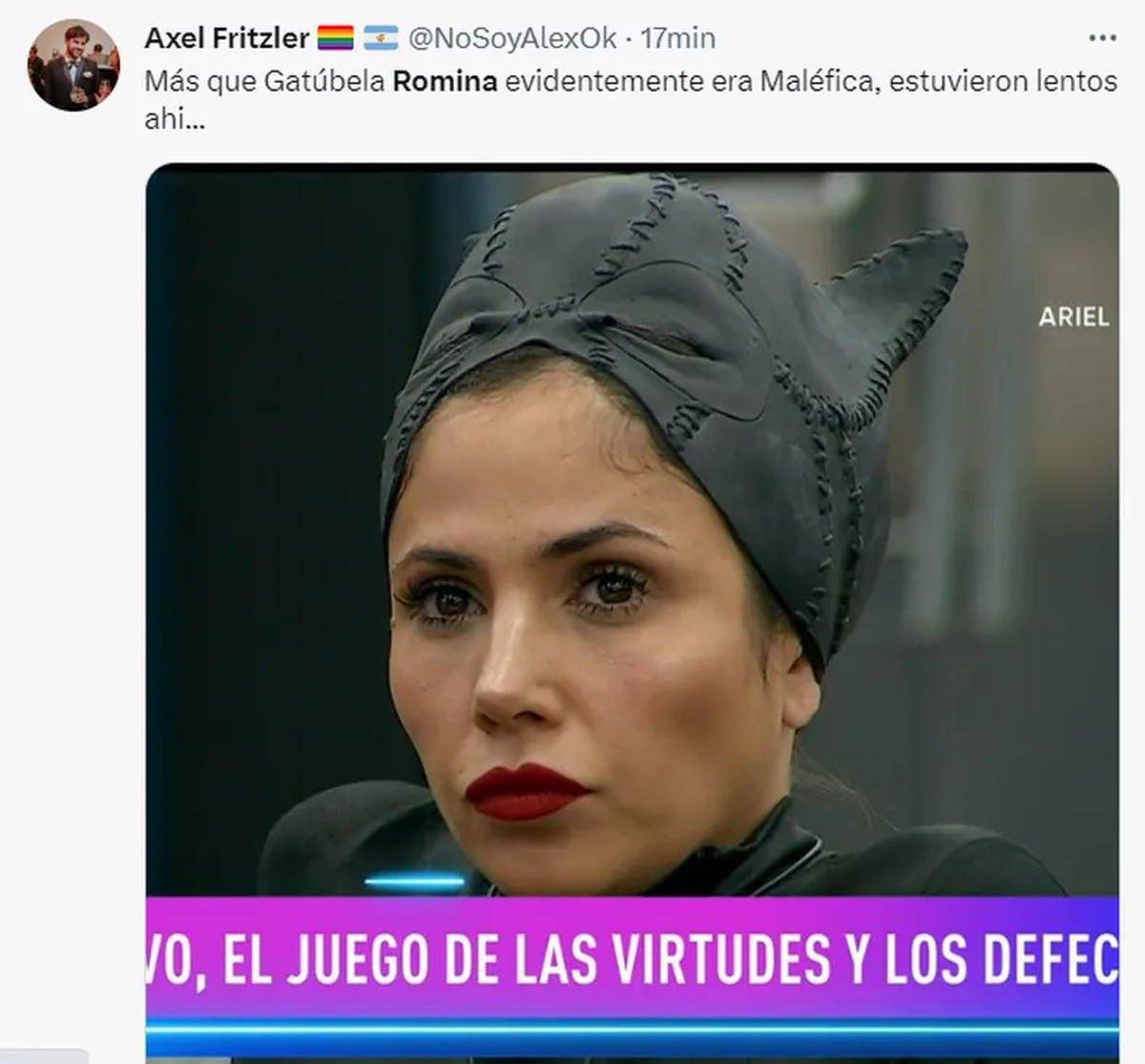Open the Axel Fritzler display name link
The image size is (1145, 1064).
click(227, 38)
